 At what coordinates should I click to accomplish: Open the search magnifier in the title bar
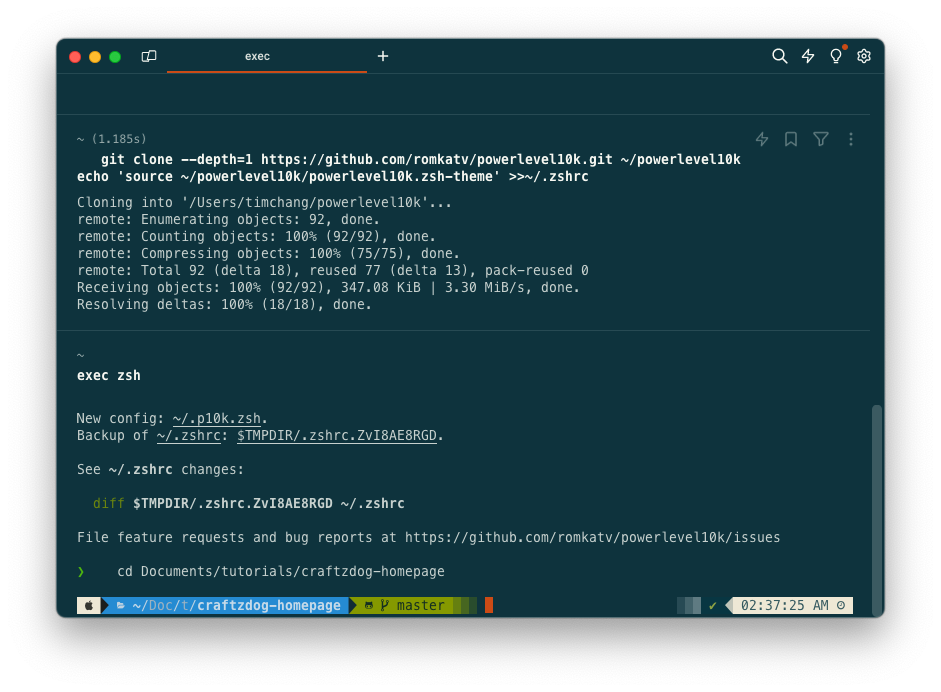(x=779, y=56)
